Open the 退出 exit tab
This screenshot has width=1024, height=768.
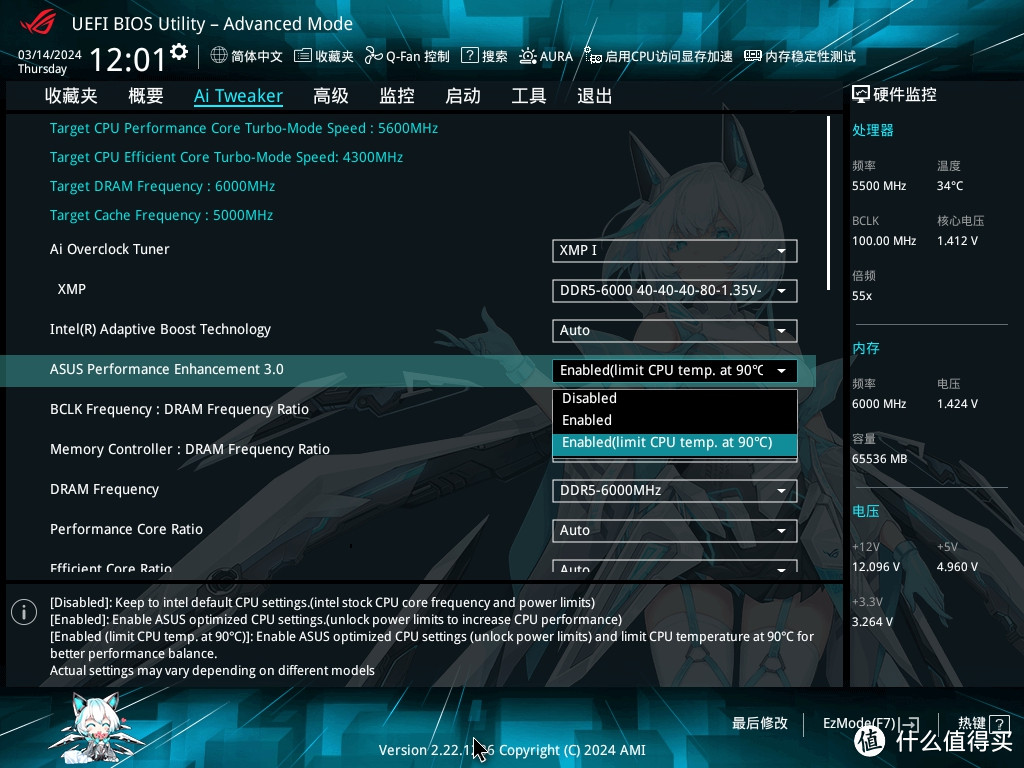click(x=594, y=96)
